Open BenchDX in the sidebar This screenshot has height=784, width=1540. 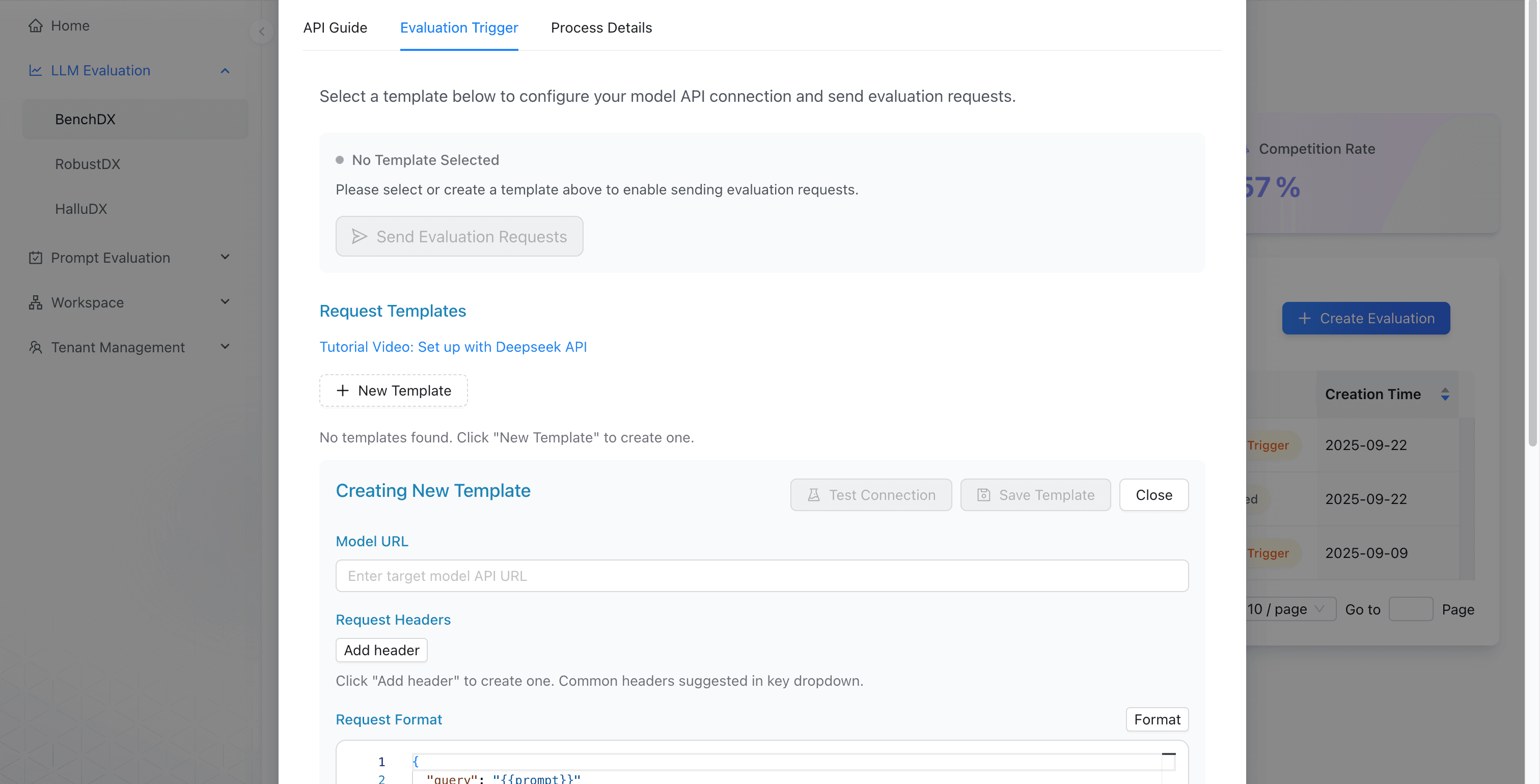coord(135,120)
